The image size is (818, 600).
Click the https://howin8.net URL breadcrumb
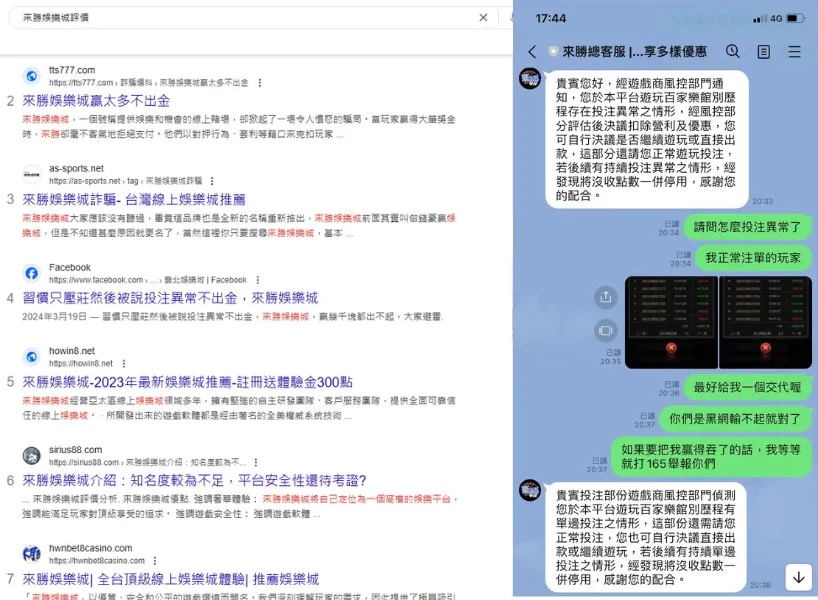81,363
